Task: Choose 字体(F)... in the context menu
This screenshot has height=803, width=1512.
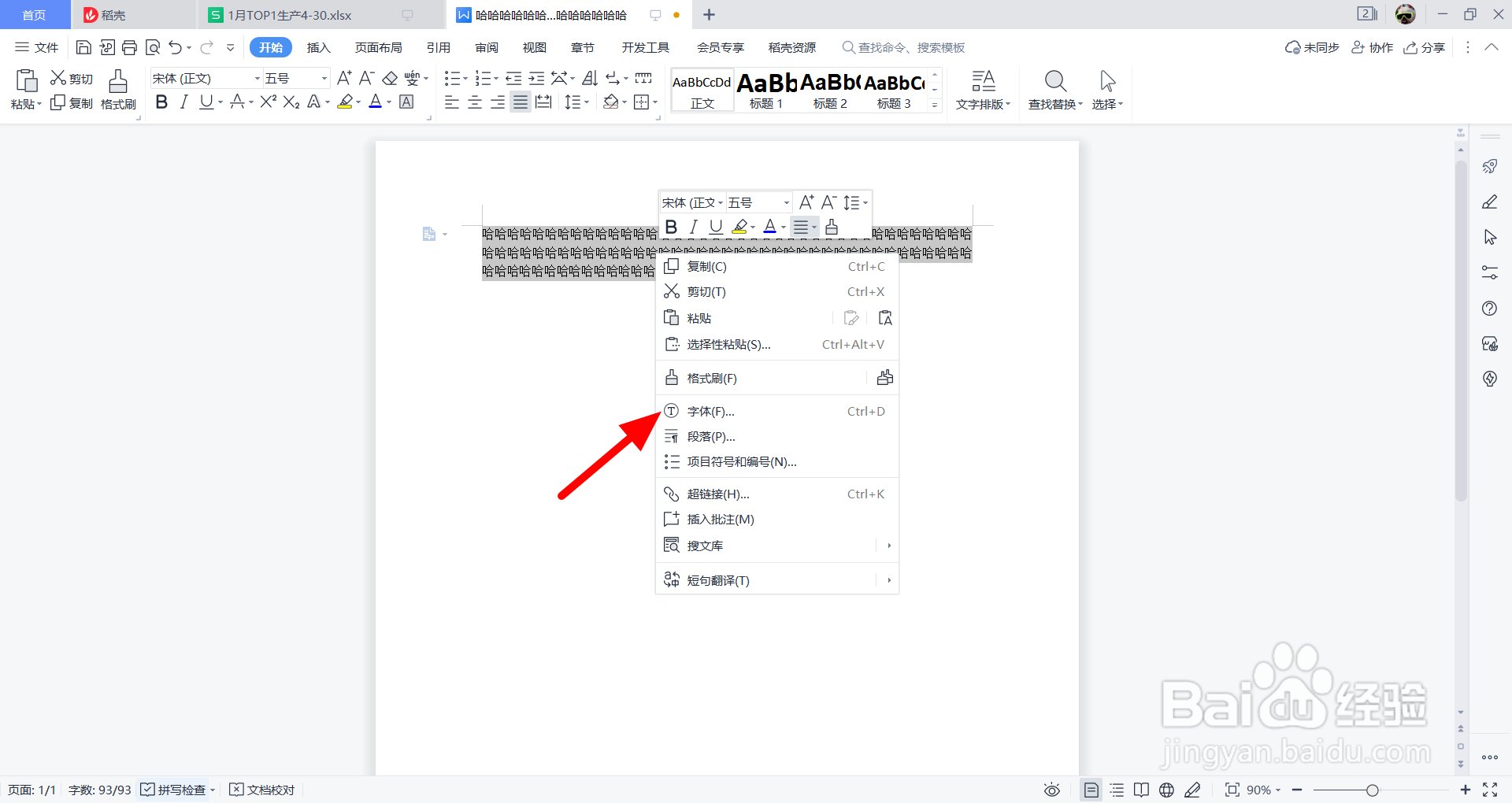Action: (776, 411)
